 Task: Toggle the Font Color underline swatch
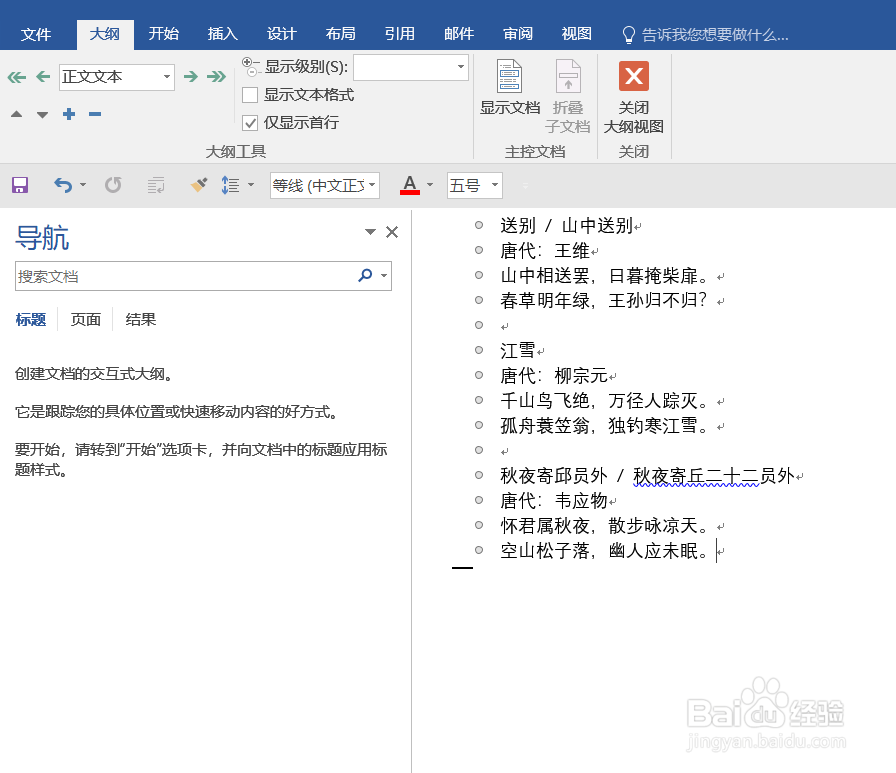[409, 185]
